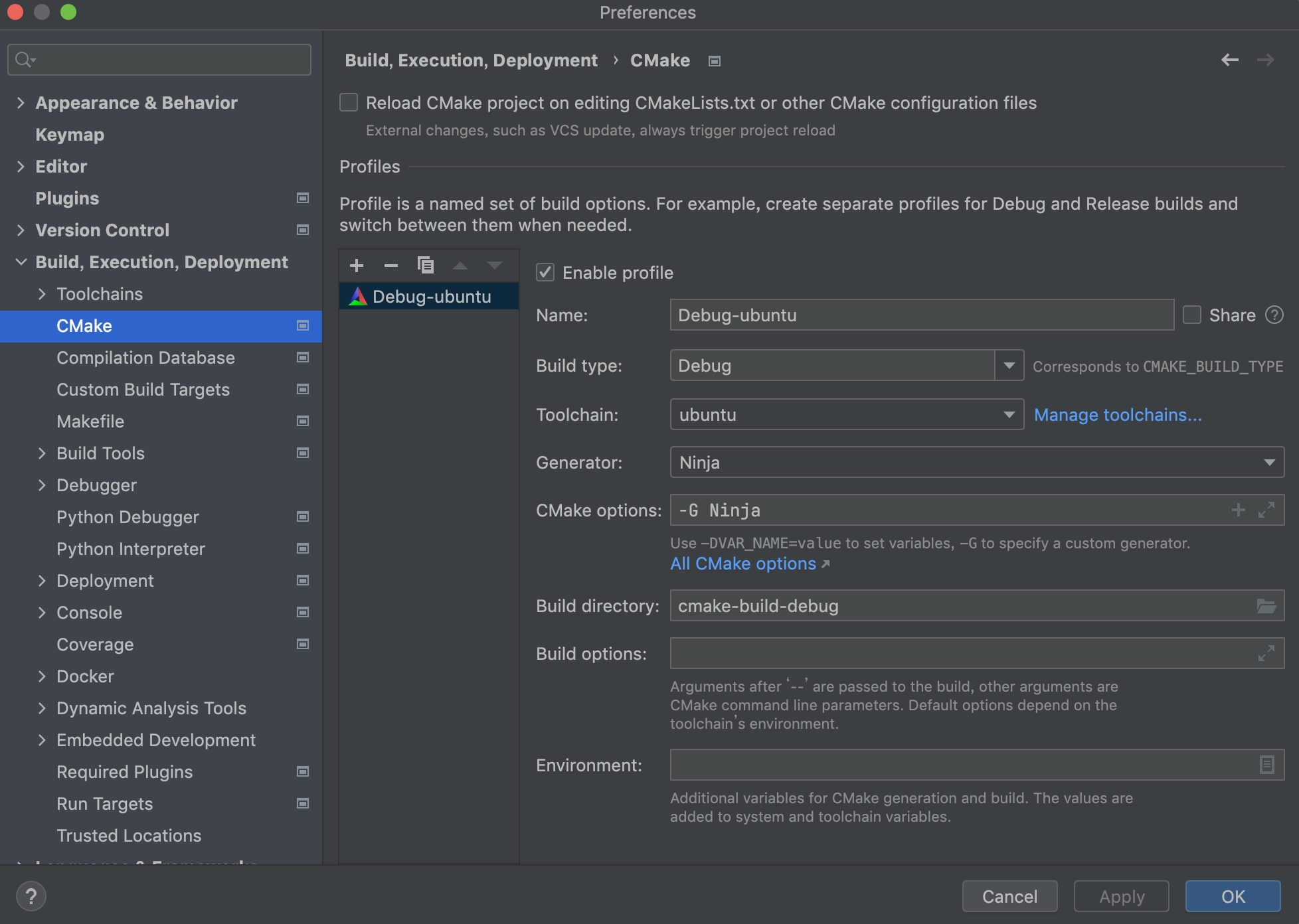Select Compilation Database in the sidebar
Screen dimensions: 1299x924
145,358
